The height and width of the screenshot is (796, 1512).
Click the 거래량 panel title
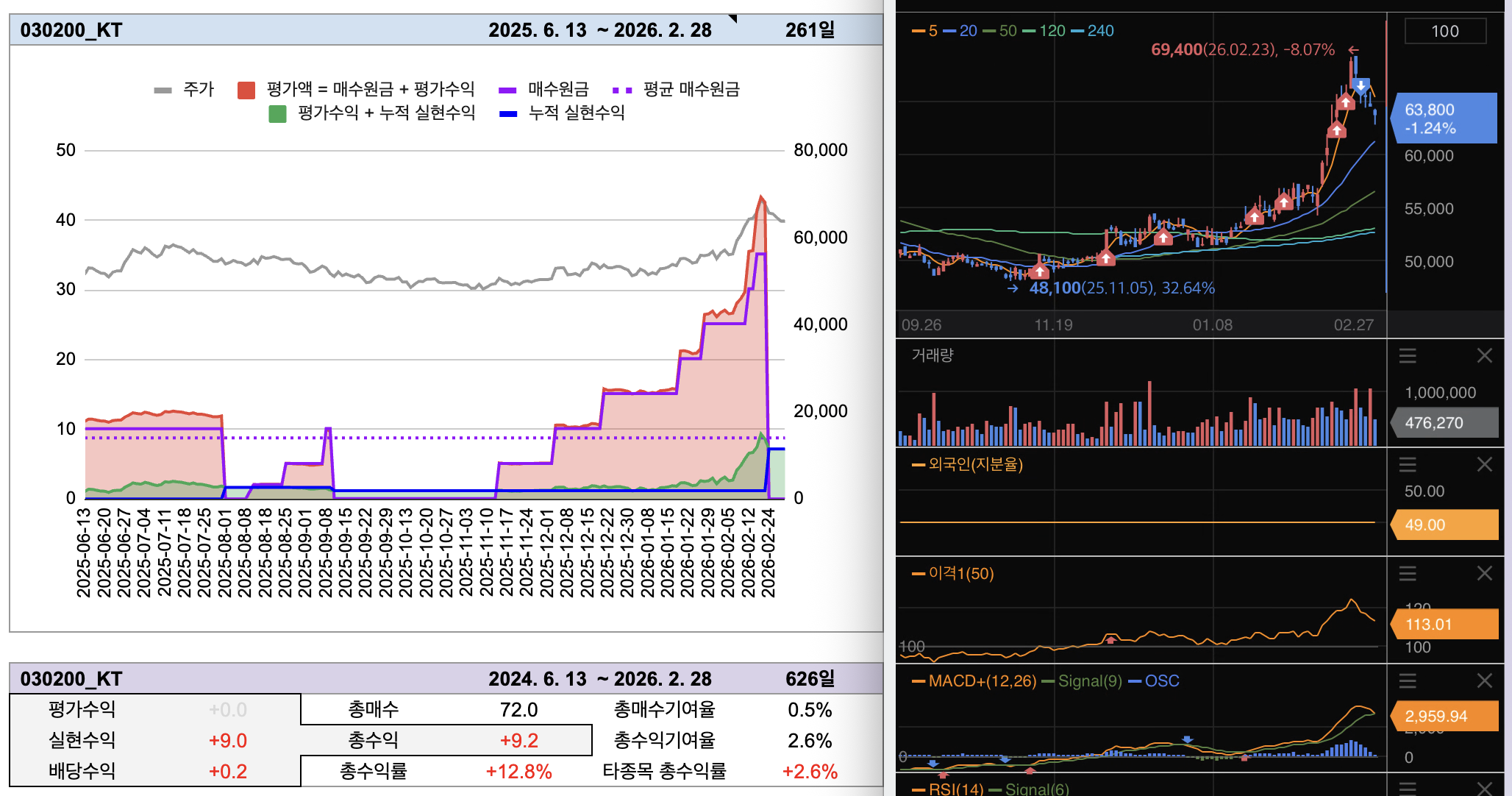click(x=932, y=355)
